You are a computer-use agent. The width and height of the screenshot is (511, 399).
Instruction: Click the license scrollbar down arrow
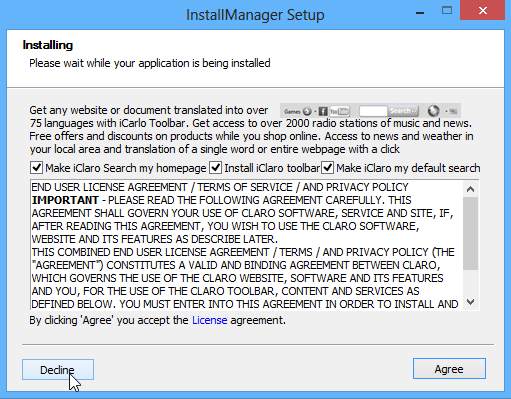470,302
